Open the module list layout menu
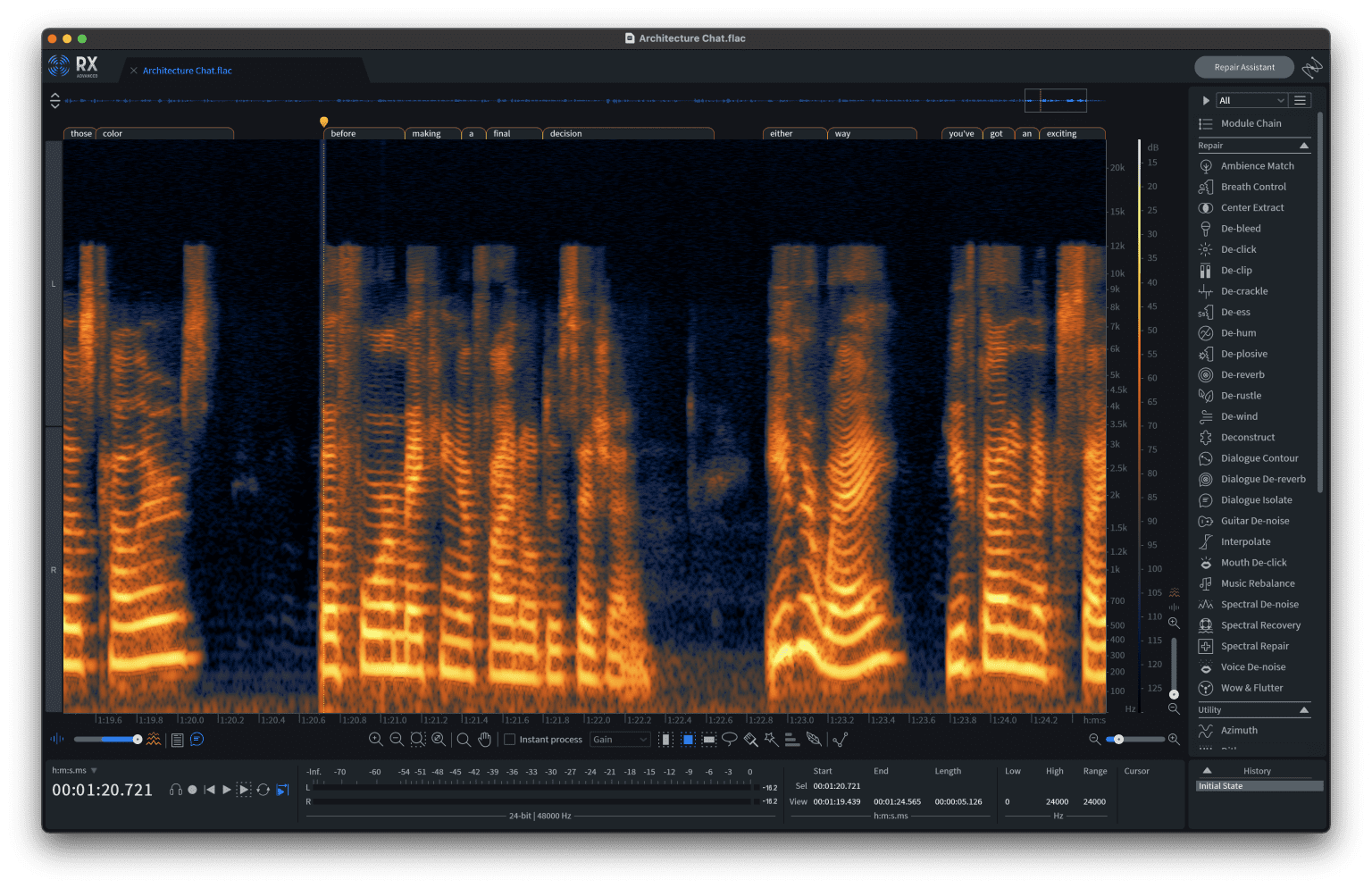This screenshot has width=1372, height=888. [x=1300, y=99]
